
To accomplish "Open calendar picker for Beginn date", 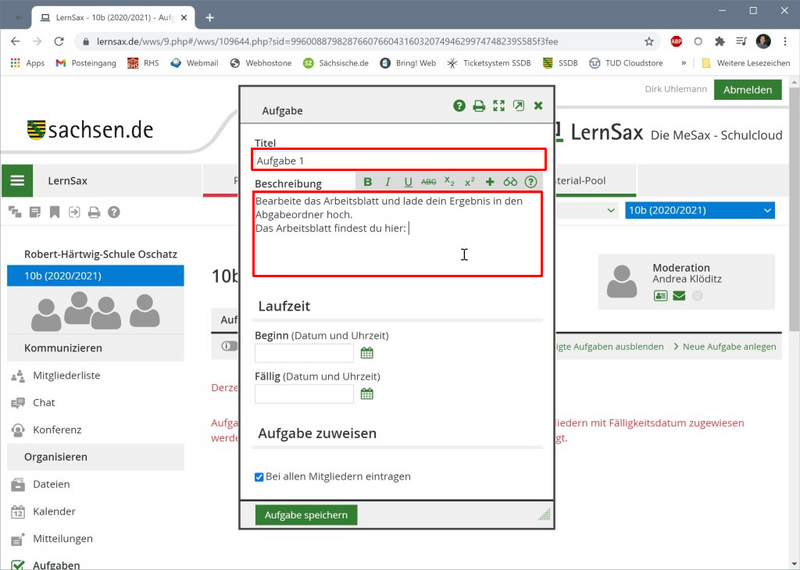I will click(367, 353).
